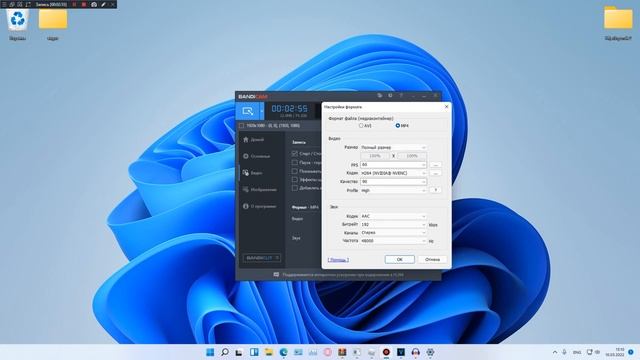Open the Windows Start menu

(210, 352)
